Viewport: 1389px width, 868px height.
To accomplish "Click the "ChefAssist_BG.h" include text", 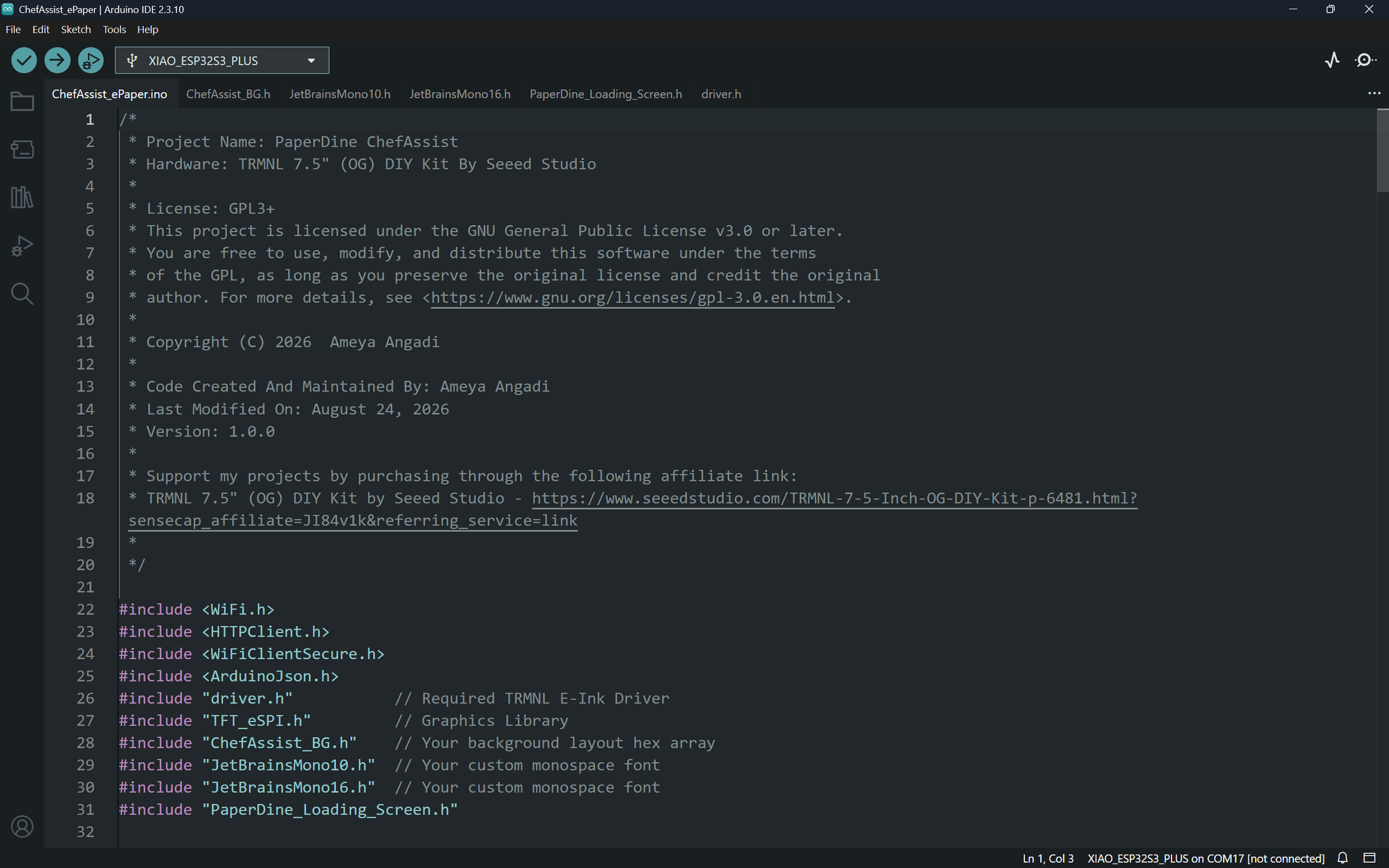I will click(280, 743).
